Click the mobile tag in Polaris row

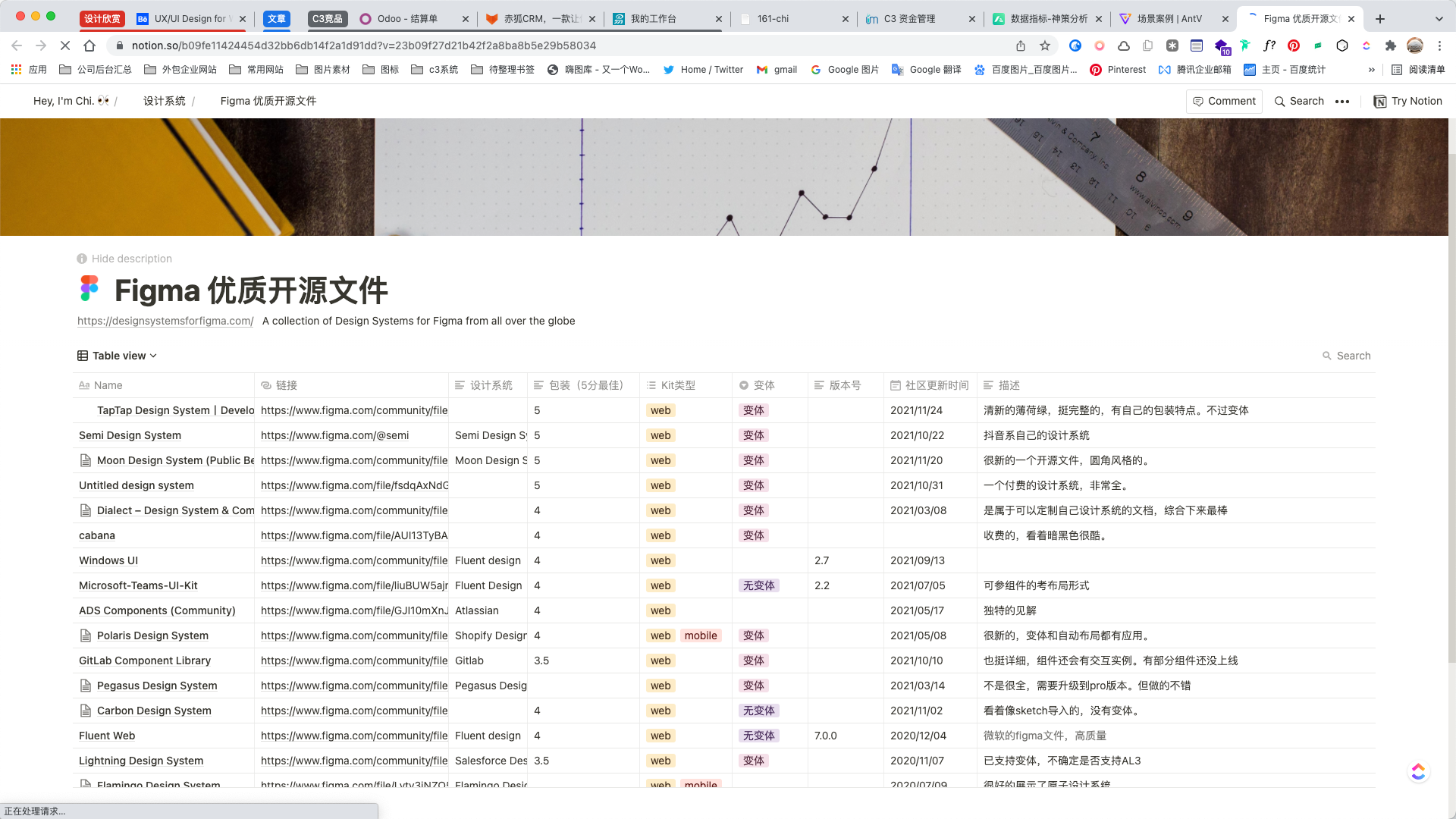701,635
